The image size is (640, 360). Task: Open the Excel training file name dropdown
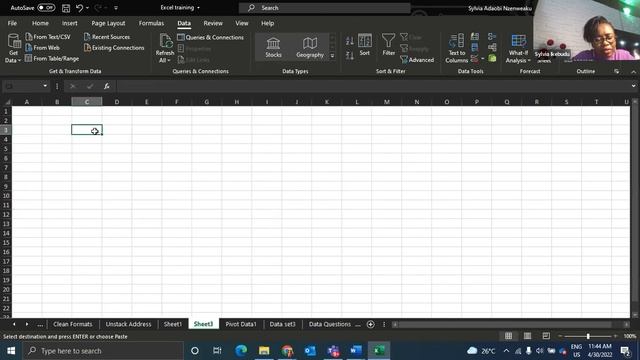click(199, 8)
